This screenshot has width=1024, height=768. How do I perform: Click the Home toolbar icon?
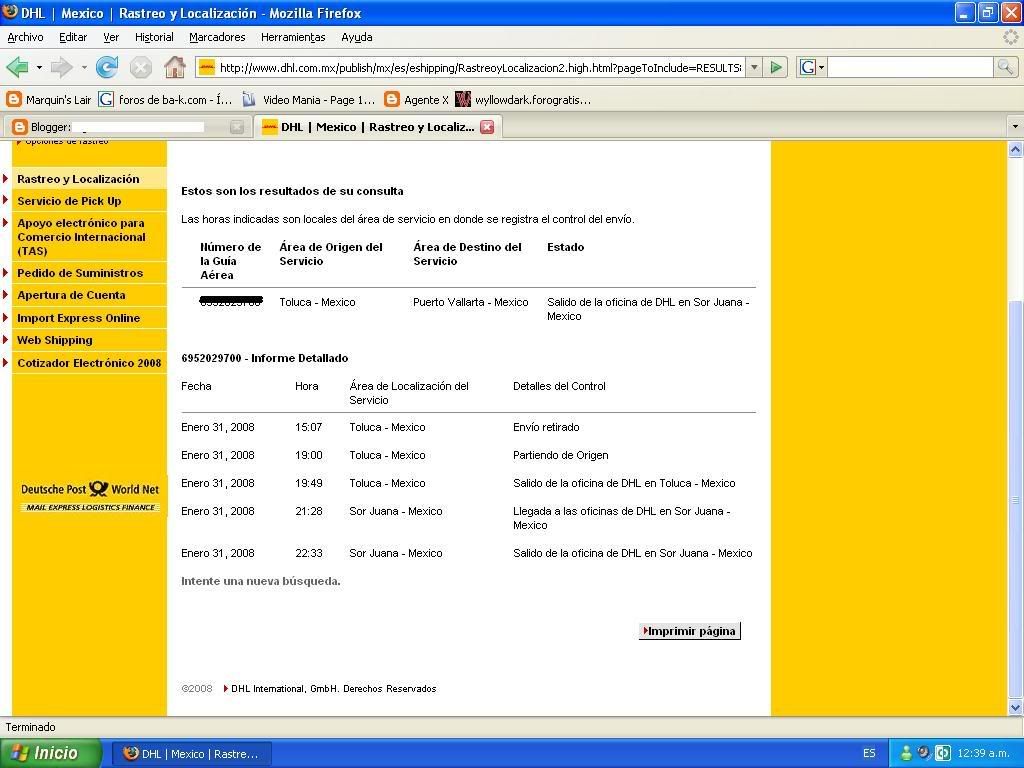tap(174, 67)
